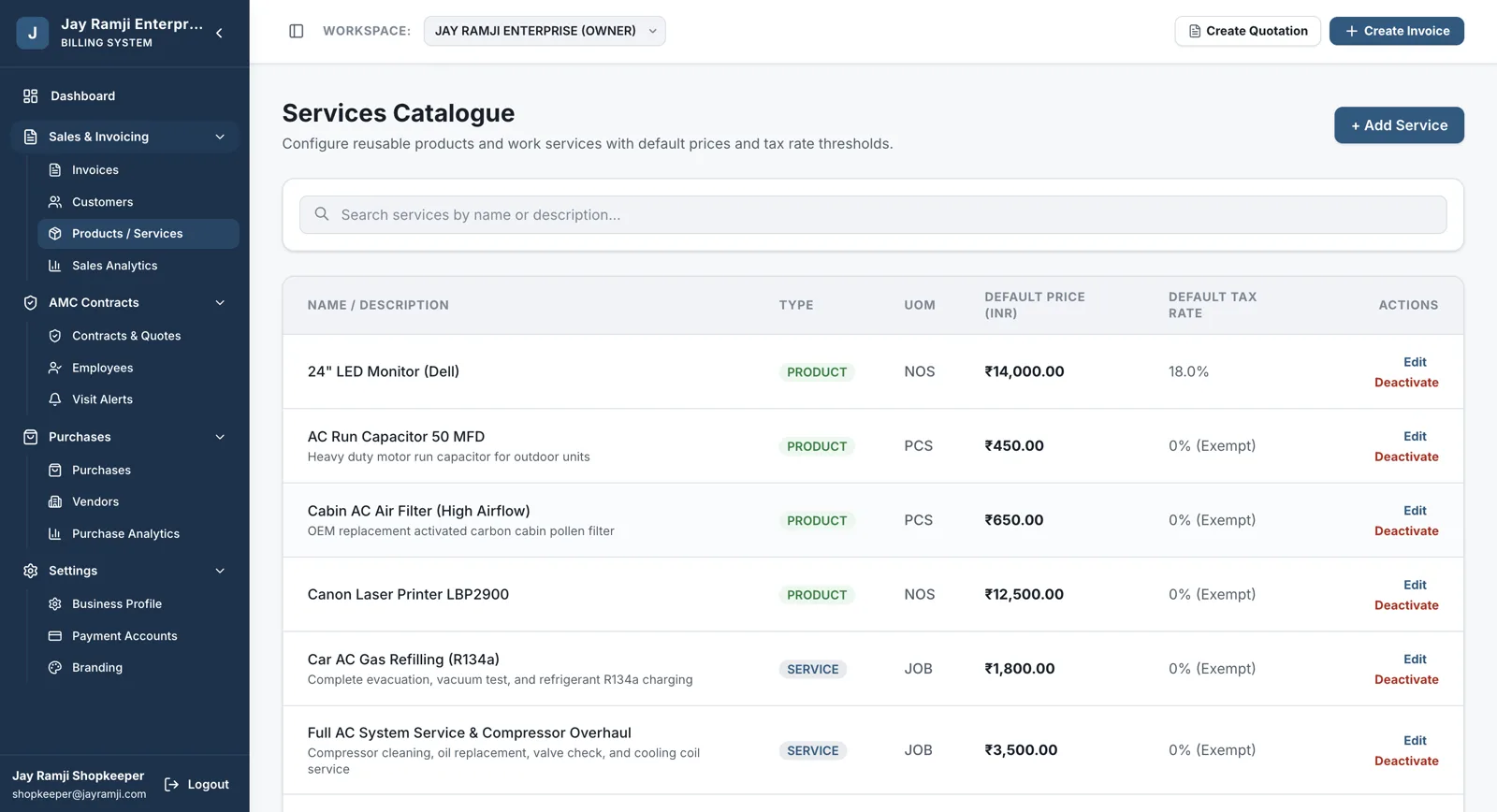Click the Create Invoice button
The height and width of the screenshot is (812, 1497).
coord(1397,31)
